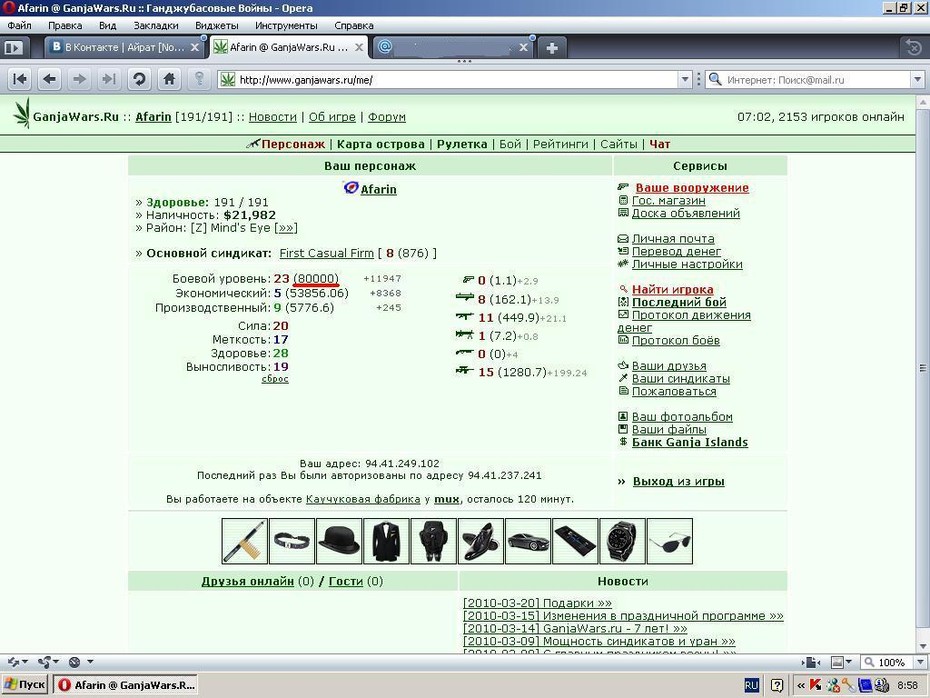Switch to the В Контакте tab
Image resolution: width=930 pixels, height=698 pixels.
point(125,47)
